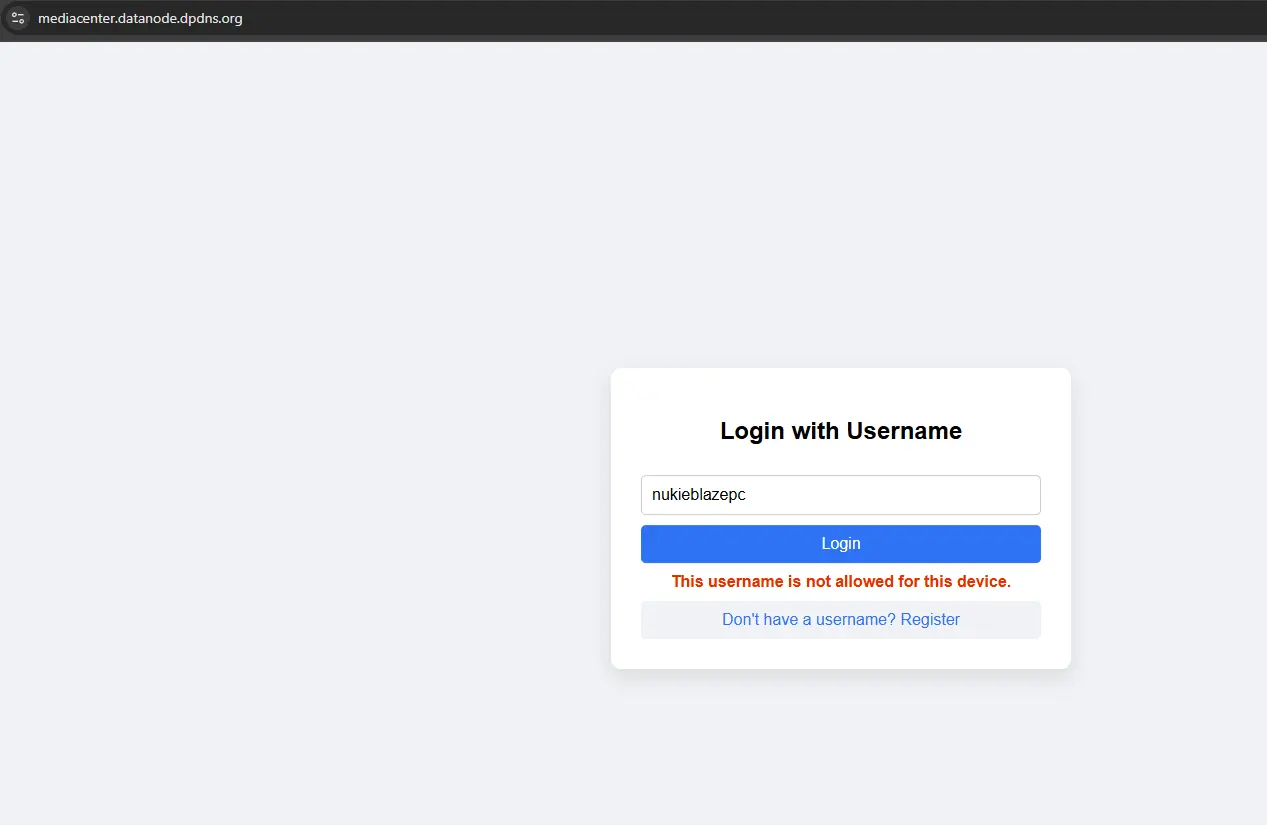Image resolution: width=1267 pixels, height=825 pixels.
Task: Select the mediacenter.datanode.dpdns.org URL text
Action: [140, 18]
